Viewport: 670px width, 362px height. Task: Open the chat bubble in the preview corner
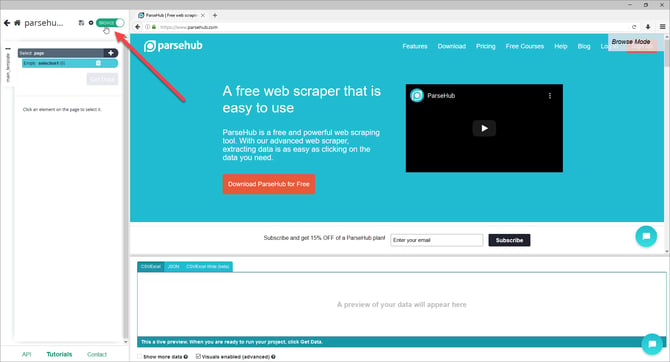(652, 344)
